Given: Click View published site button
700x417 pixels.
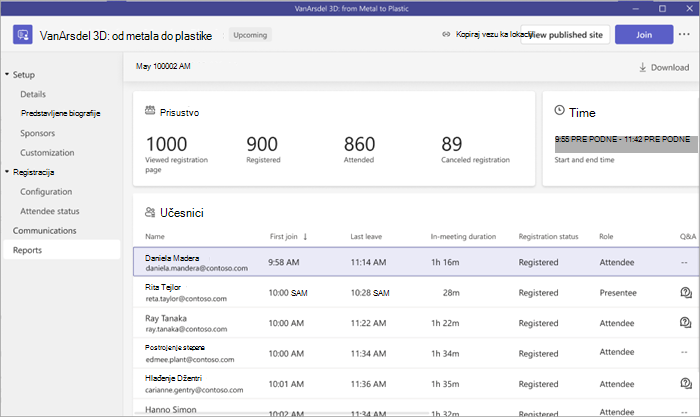Looking at the screenshot, I should [565, 34].
